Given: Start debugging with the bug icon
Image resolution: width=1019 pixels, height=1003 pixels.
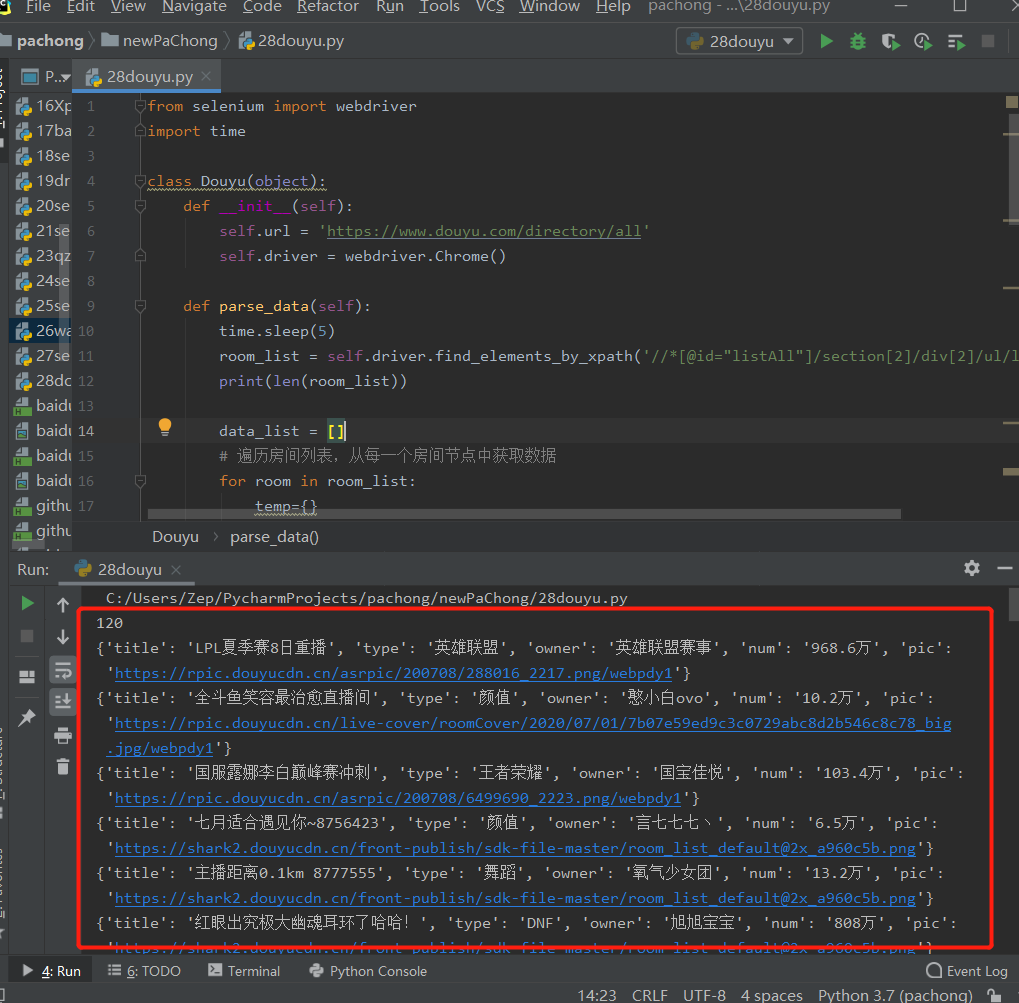Looking at the screenshot, I should [x=858, y=42].
